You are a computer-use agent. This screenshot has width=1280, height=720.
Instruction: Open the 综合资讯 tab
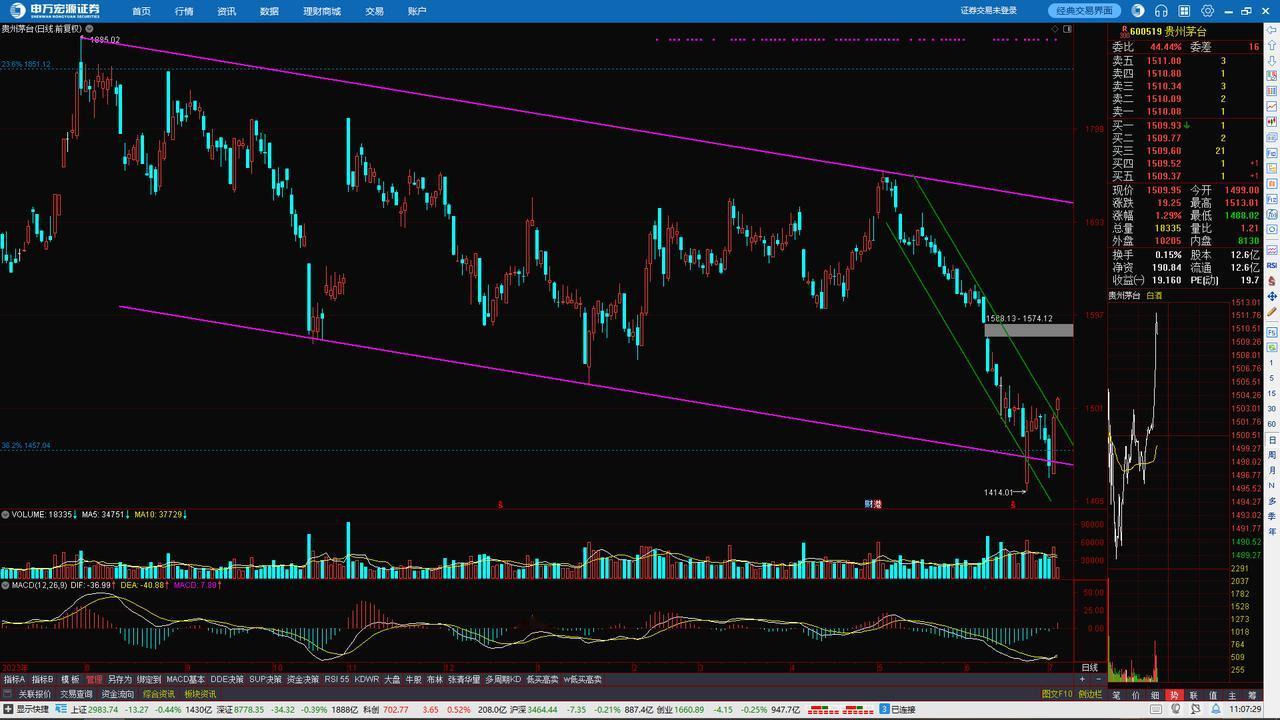[x=158, y=694]
